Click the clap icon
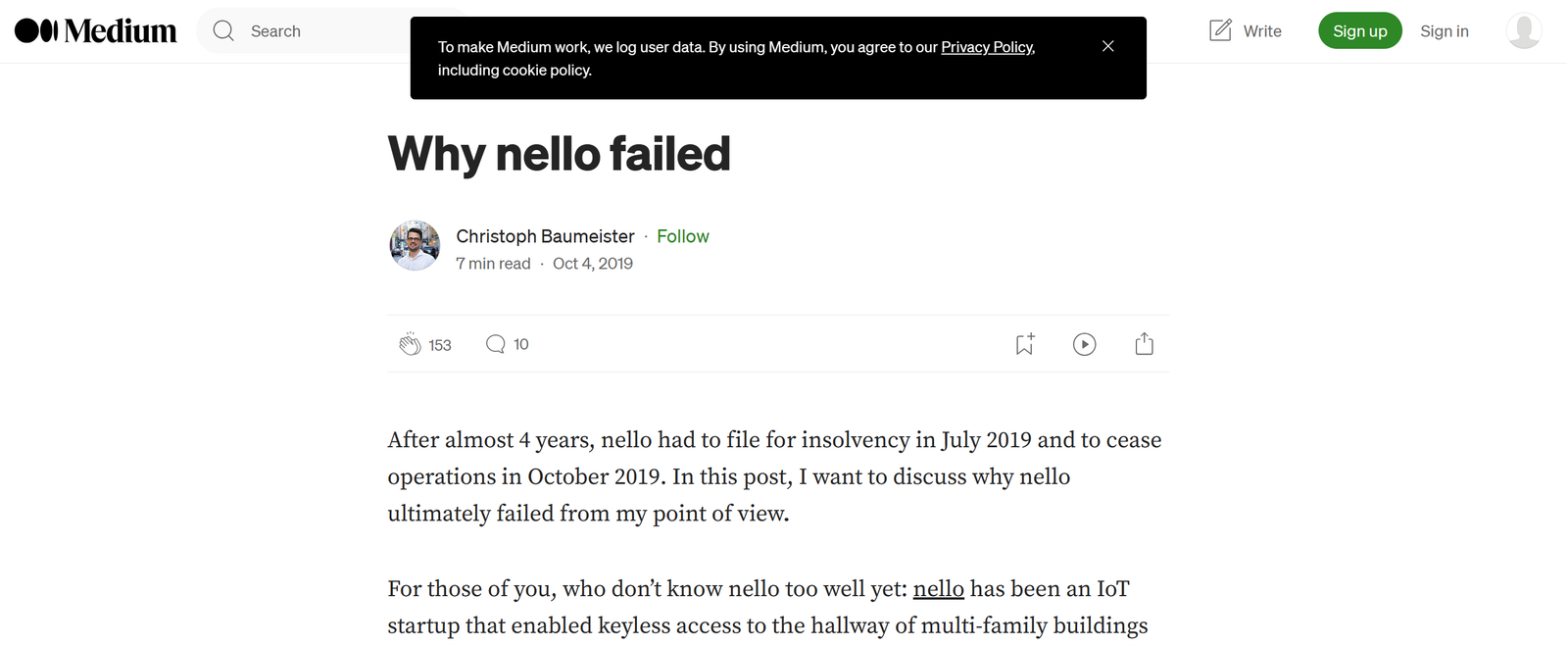 tap(410, 344)
